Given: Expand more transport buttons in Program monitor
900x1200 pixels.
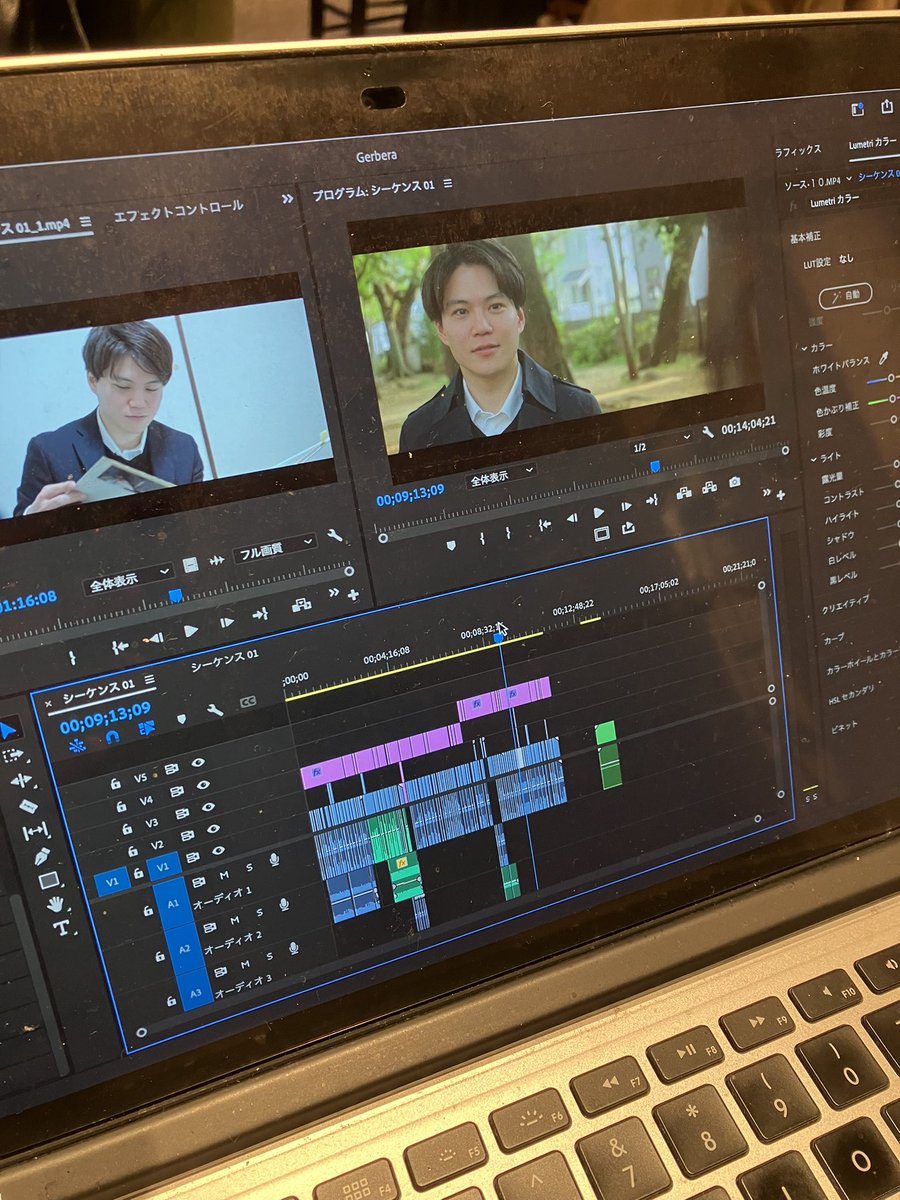Looking at the screenshot, I should [x=767, y=492].
